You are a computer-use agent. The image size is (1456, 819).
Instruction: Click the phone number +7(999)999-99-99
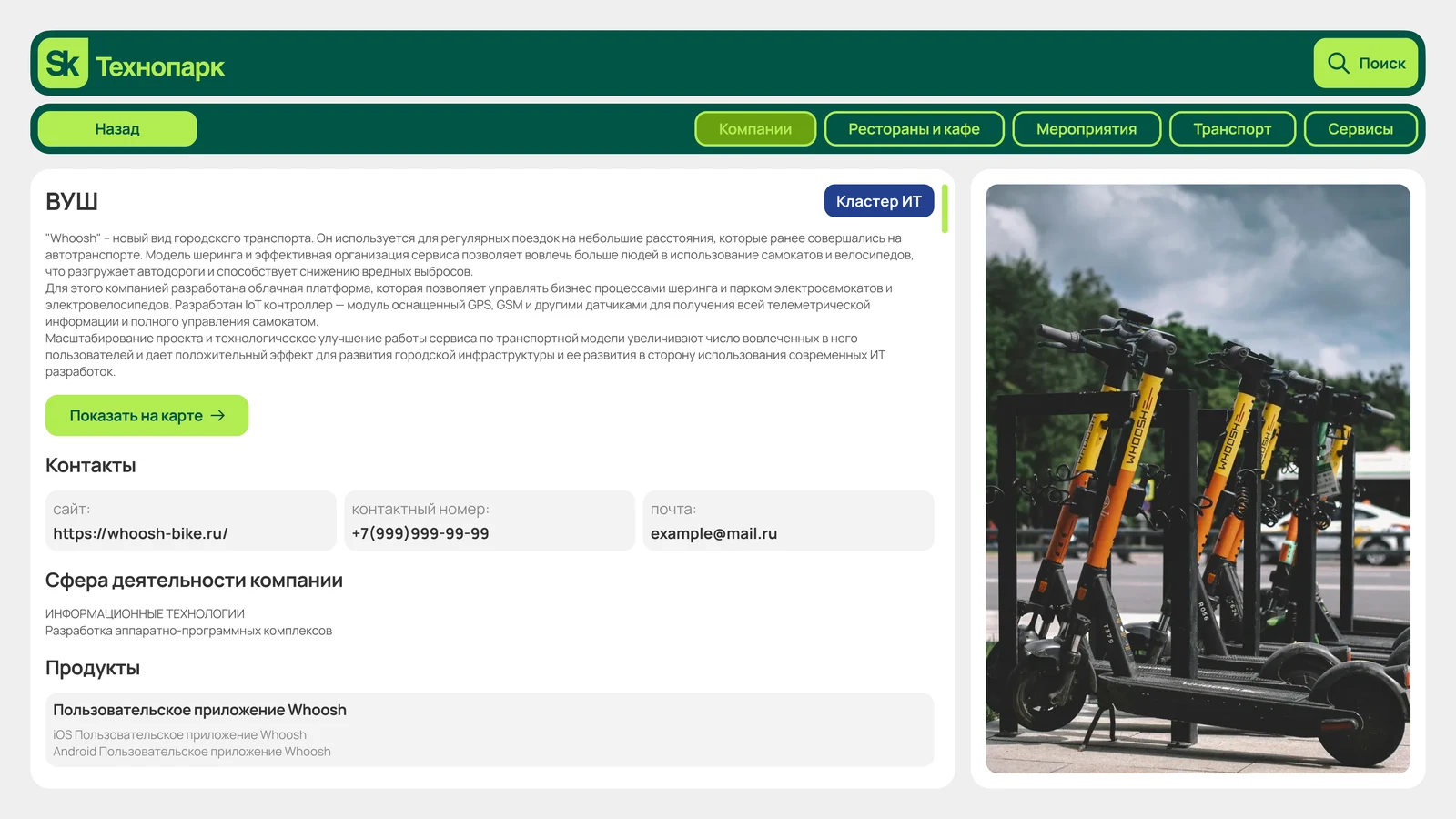420,533
